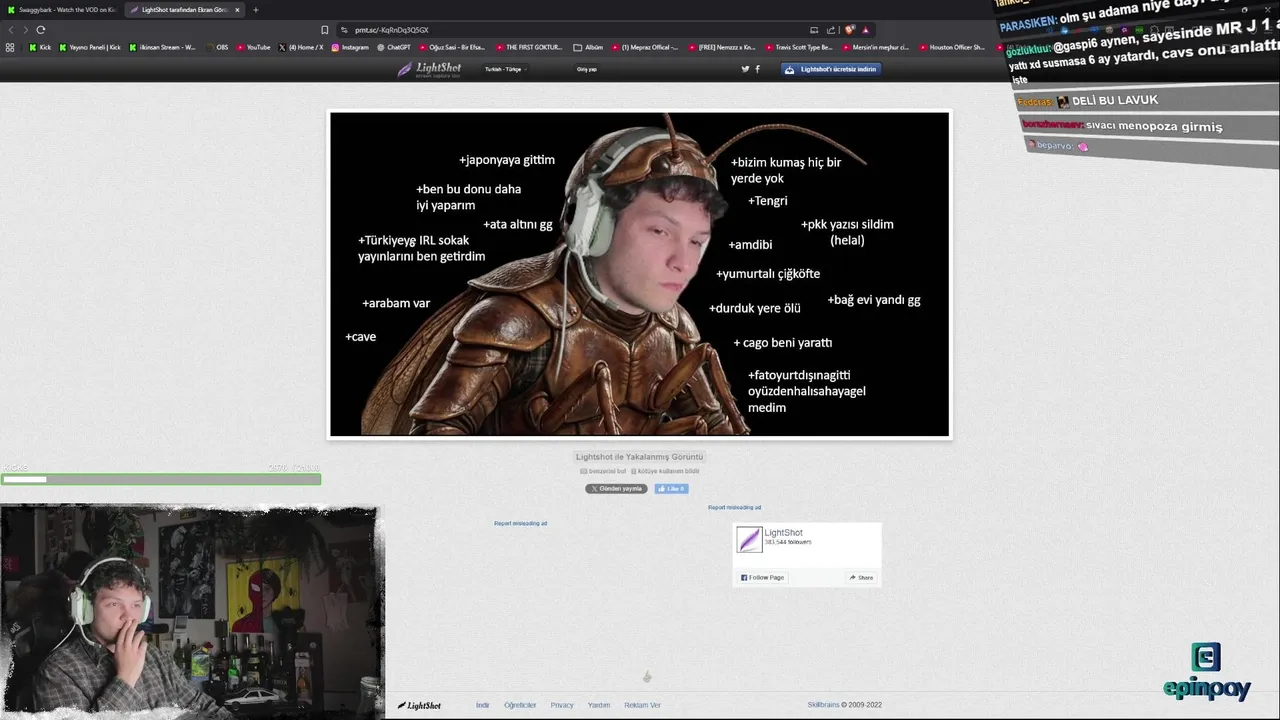Switch to the Swaggybark Kick VOD tab
Image resolution: width=1280 pixels, height=720 pixels.
click(62, 10)
